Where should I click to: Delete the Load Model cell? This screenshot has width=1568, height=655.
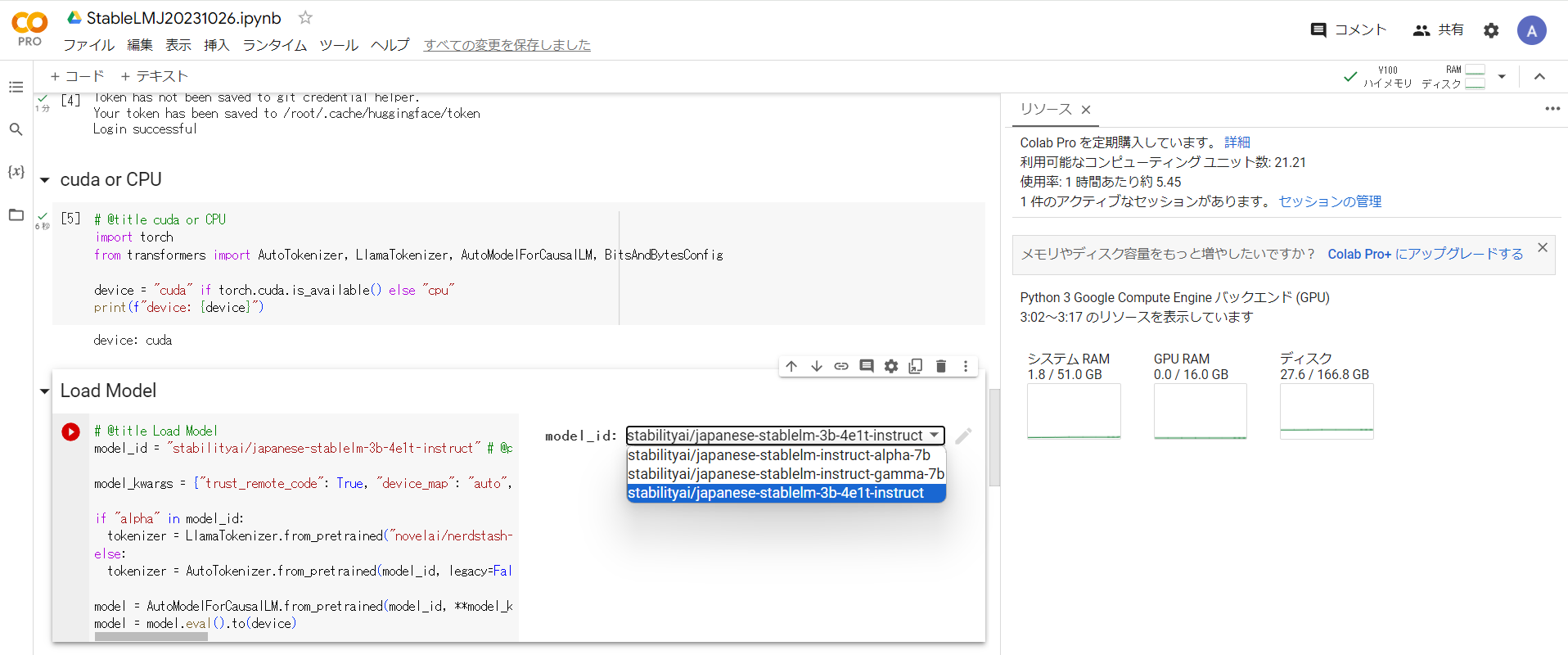coord(941,366)
